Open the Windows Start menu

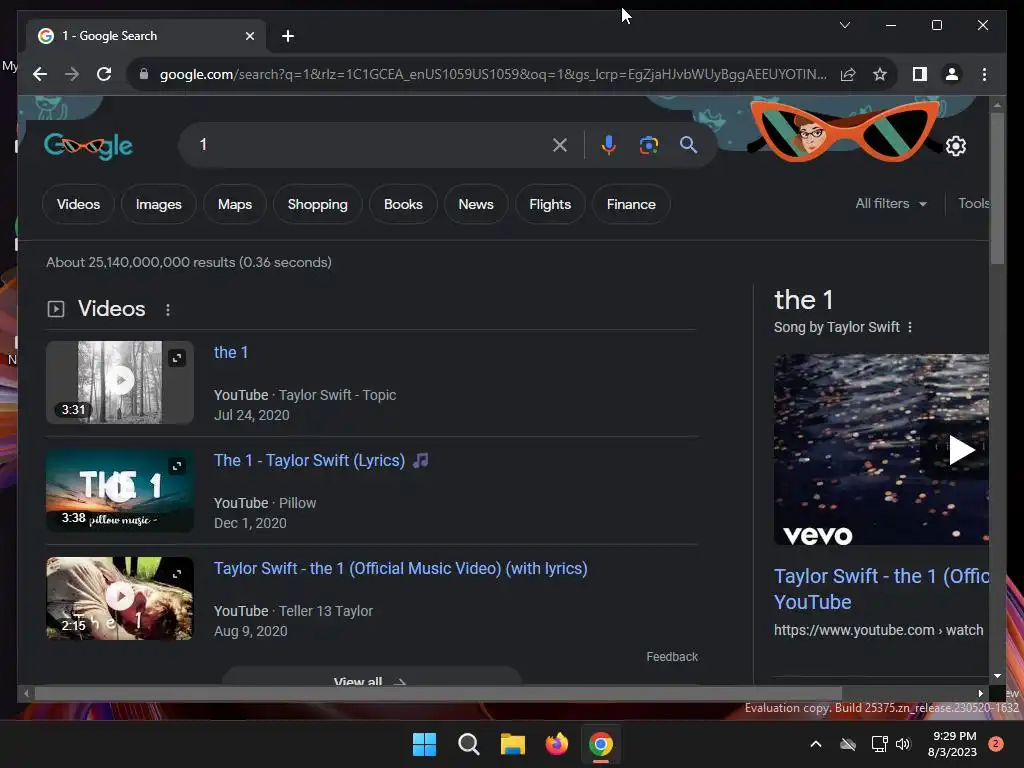coord(424,744)
